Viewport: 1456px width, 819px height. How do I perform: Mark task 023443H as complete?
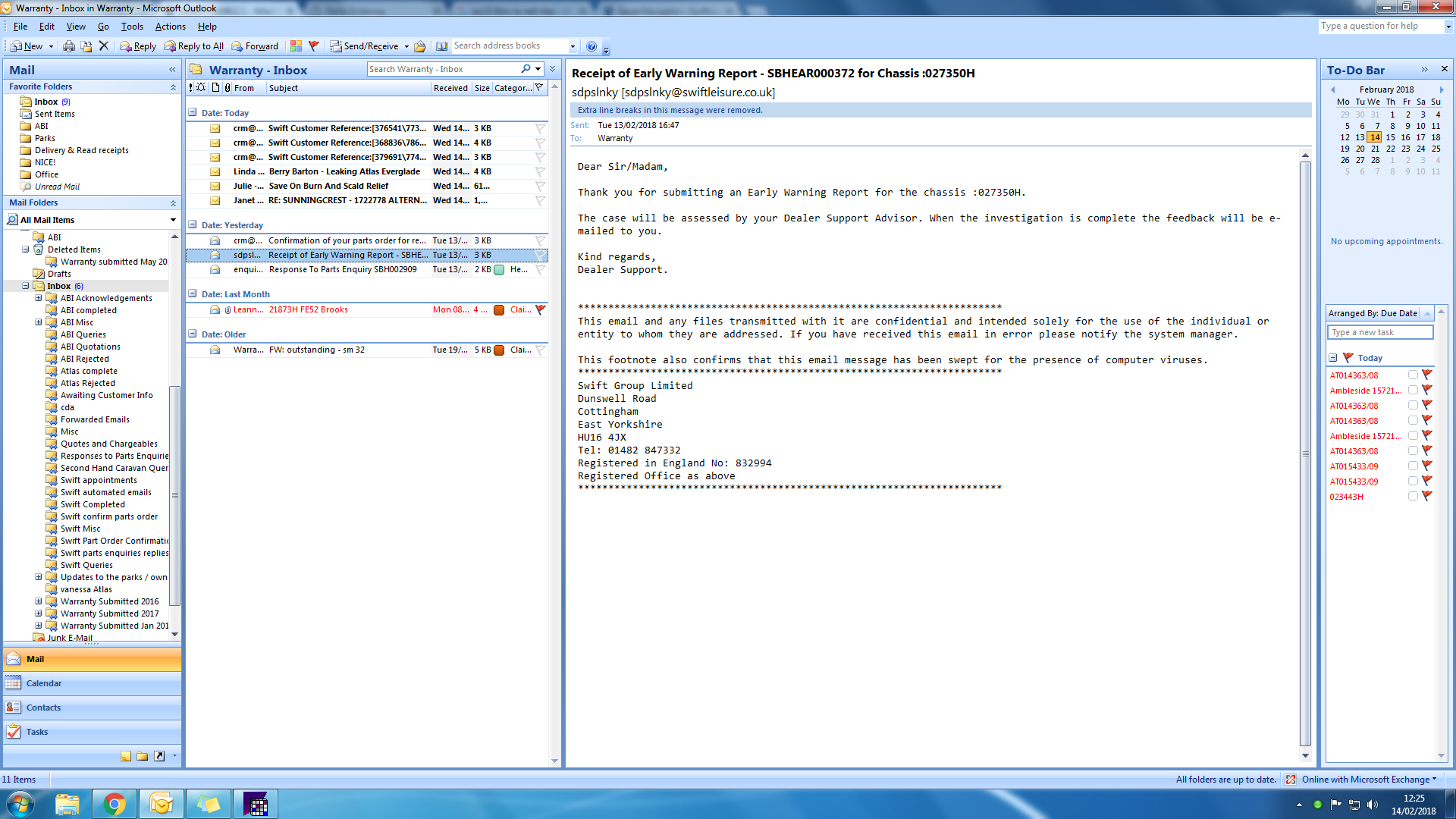(x=1413, y=497)
